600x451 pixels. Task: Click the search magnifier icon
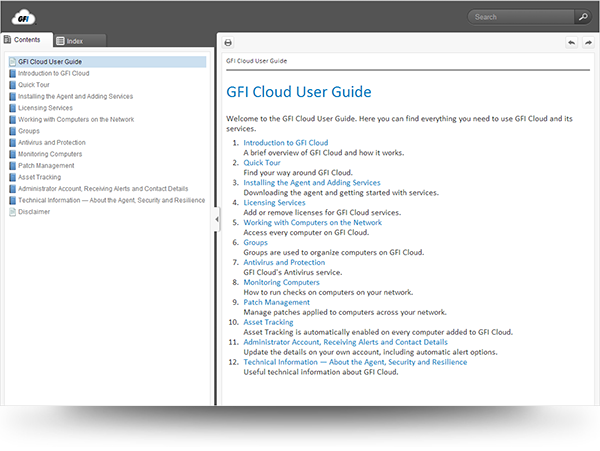(x=583, y=17)
